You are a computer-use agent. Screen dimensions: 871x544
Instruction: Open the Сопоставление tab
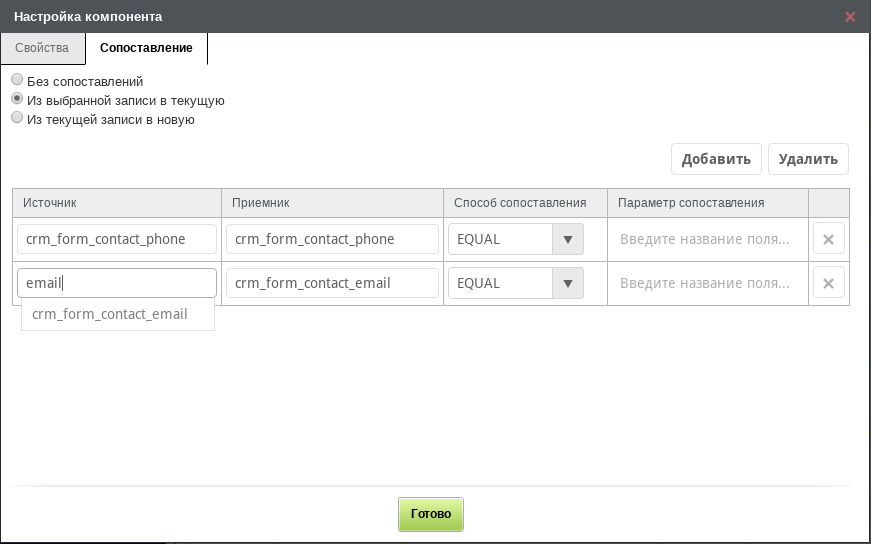click(146, 48)
